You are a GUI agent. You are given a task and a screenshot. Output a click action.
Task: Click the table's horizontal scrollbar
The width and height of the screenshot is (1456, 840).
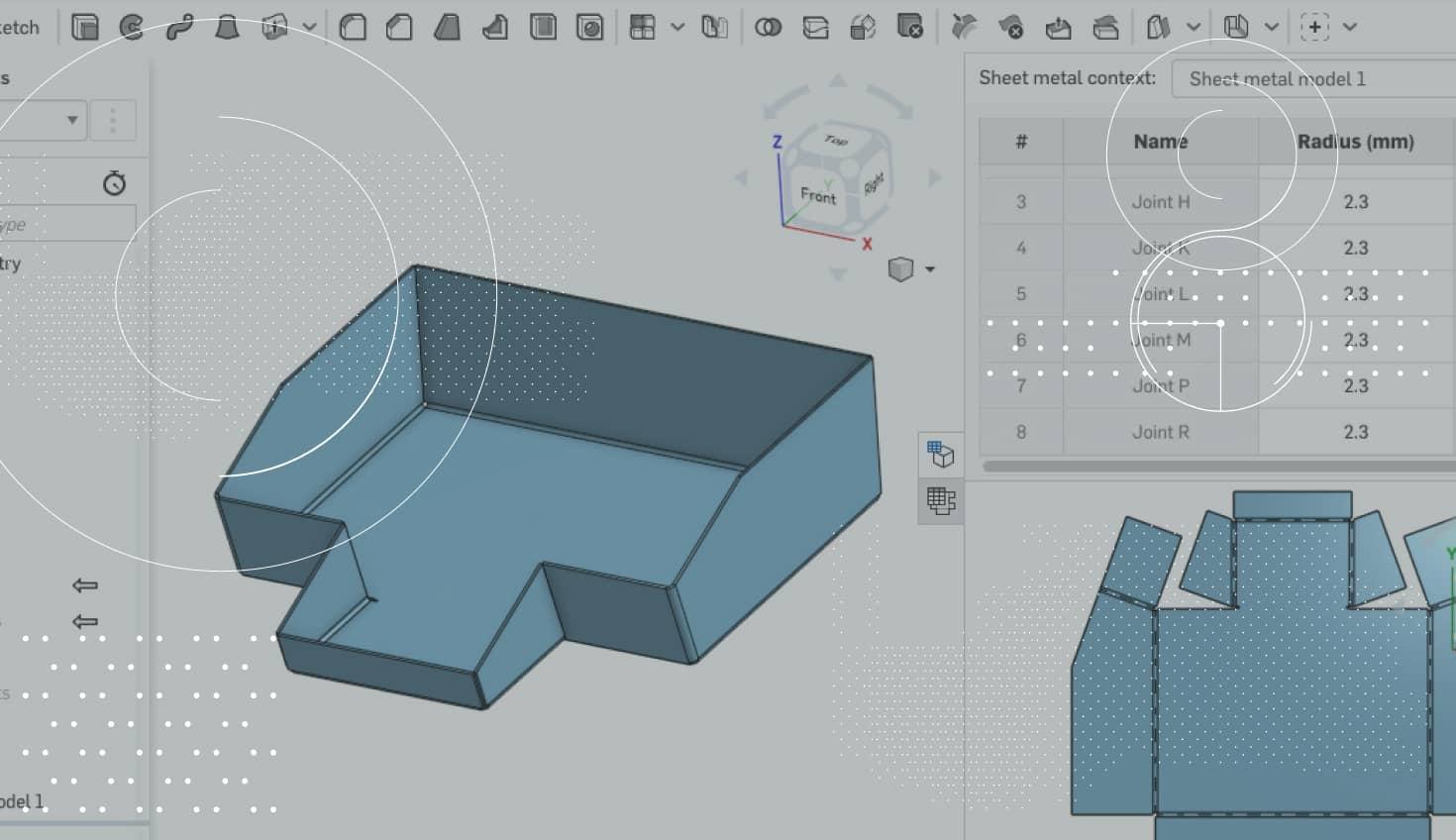click(x=1218, y=466)
